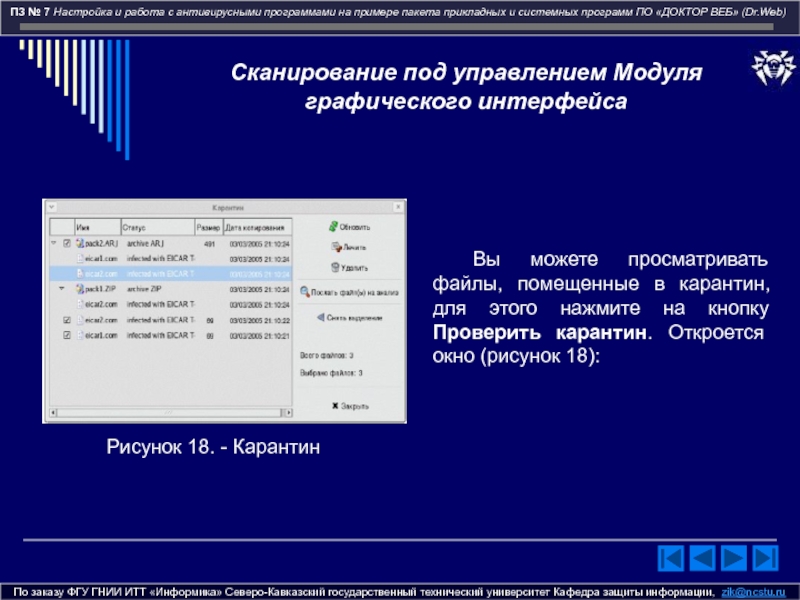Advance to the next slide
800x600 pixels.
[x=736, y=557]
